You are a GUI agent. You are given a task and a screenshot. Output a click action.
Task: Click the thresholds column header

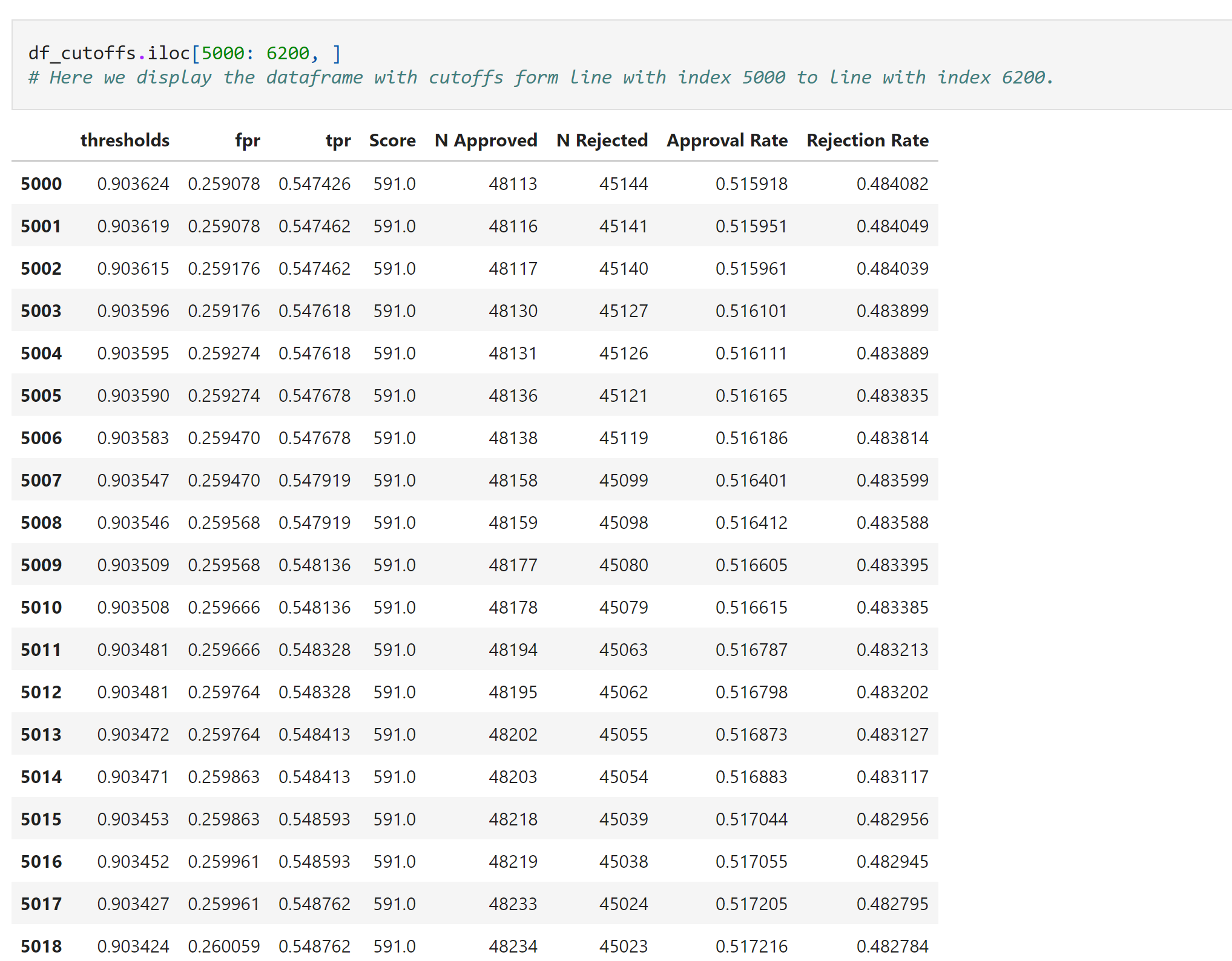coord(125,140)
